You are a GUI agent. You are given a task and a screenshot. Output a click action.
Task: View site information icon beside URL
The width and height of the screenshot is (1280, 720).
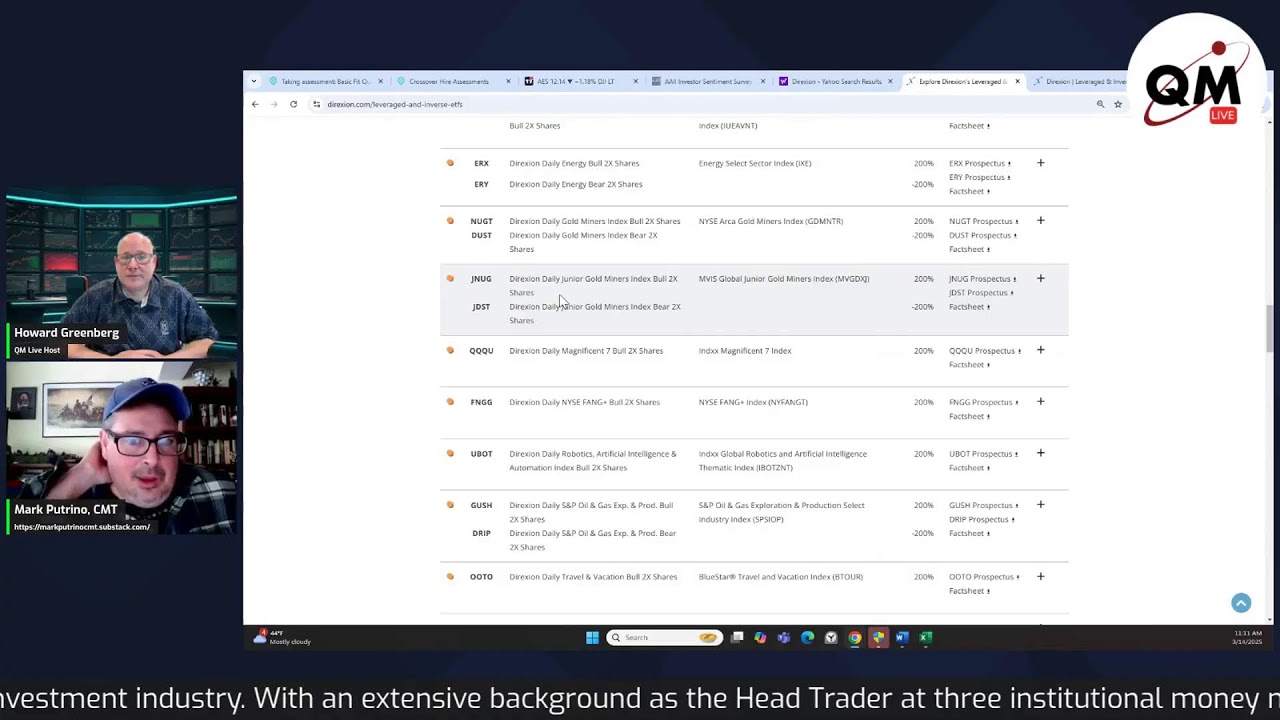coord(316,104)
